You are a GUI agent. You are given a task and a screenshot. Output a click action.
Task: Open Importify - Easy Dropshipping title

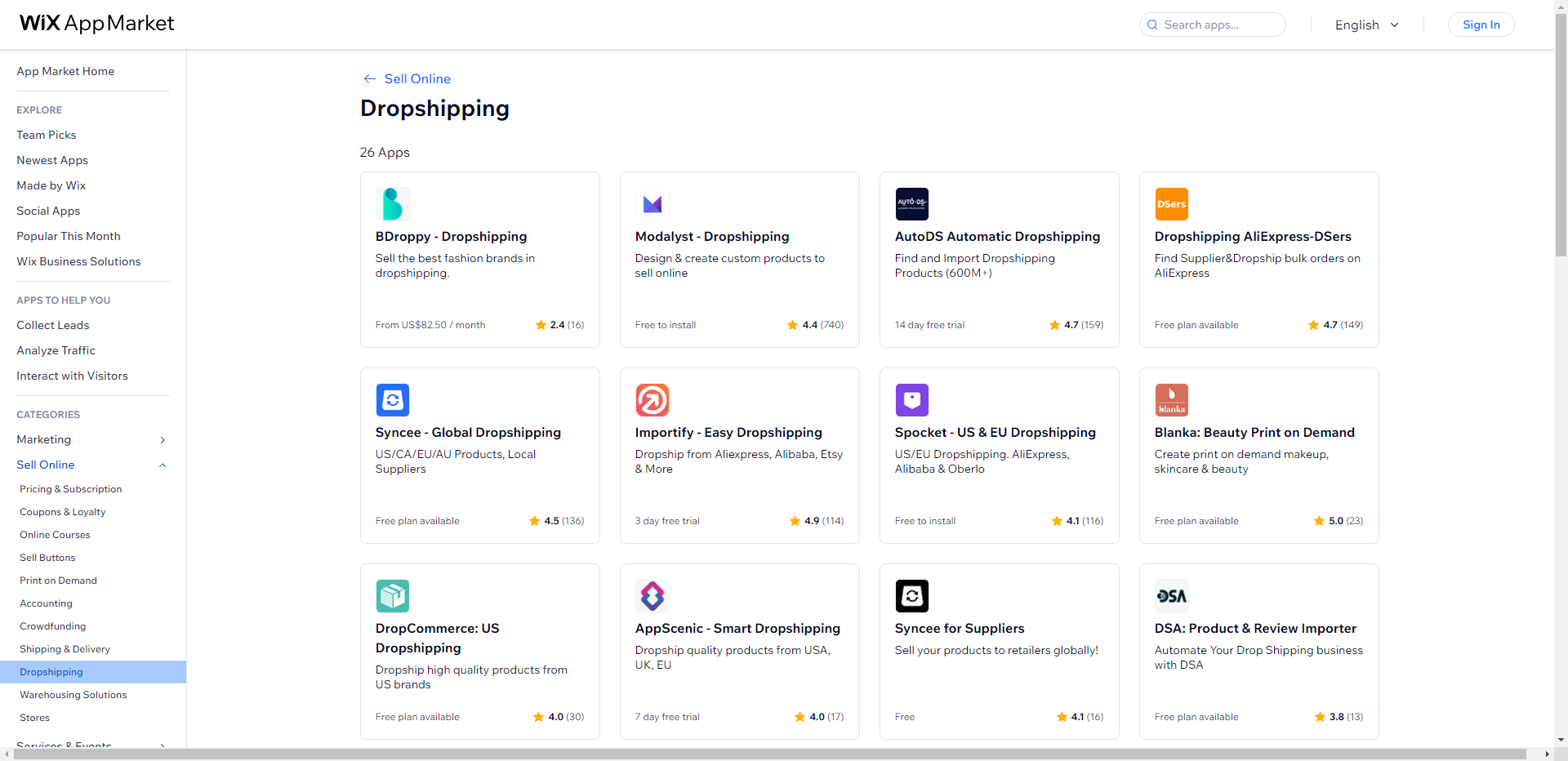(728, 433)
